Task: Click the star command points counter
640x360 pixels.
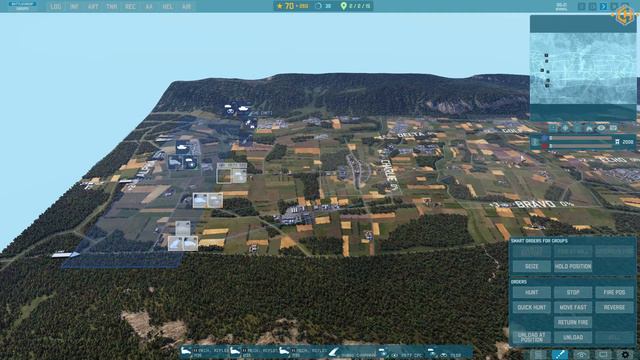Action: 292,6
